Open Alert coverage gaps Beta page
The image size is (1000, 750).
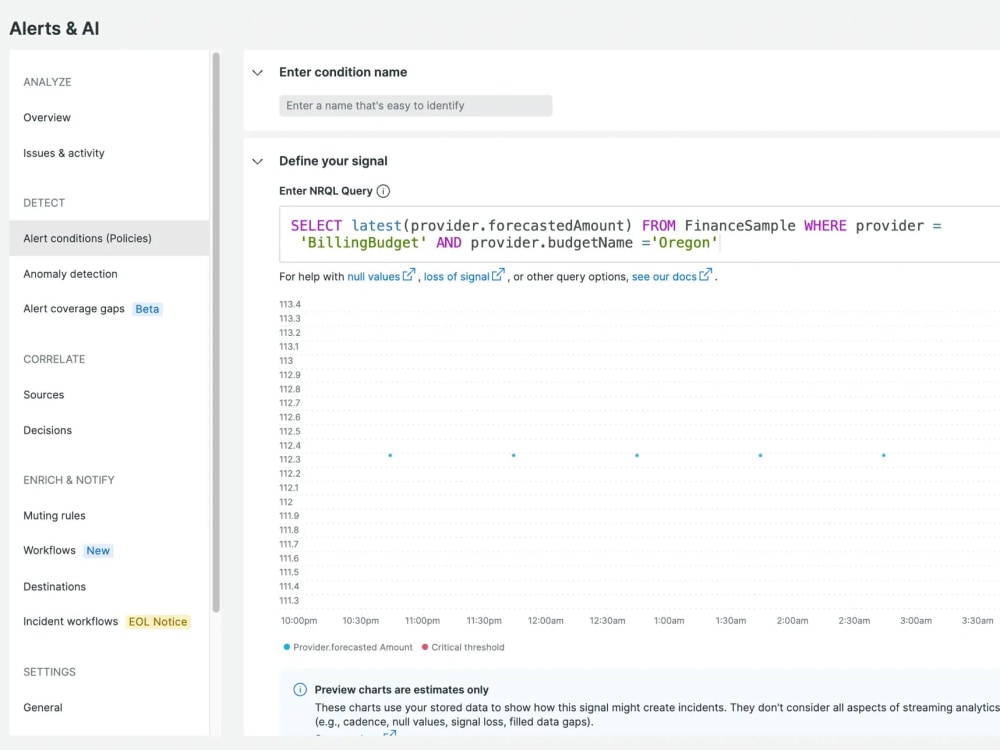click(92, 309)
